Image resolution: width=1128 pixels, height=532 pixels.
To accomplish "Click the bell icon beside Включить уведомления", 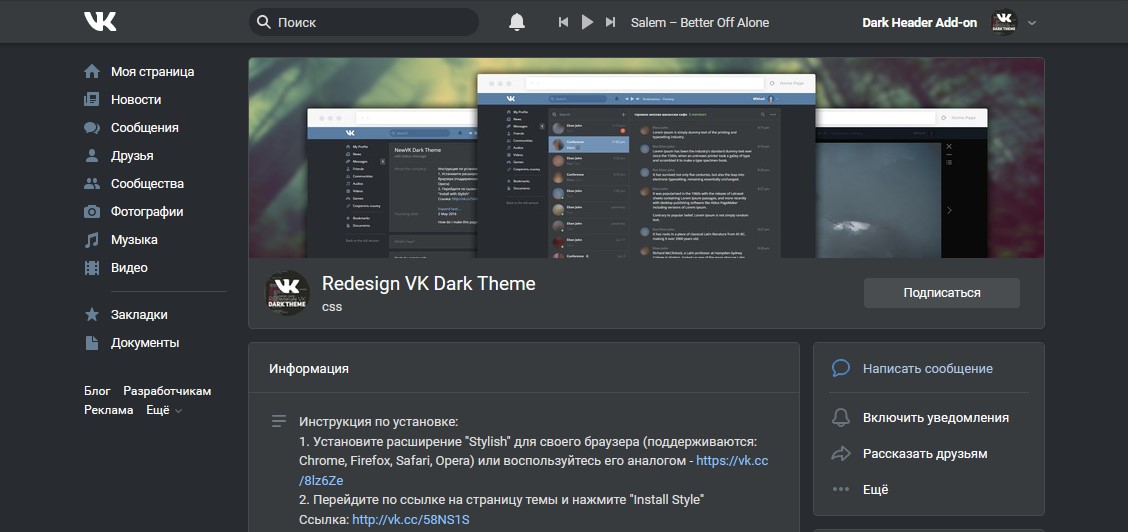I will [x=840, y=418].
